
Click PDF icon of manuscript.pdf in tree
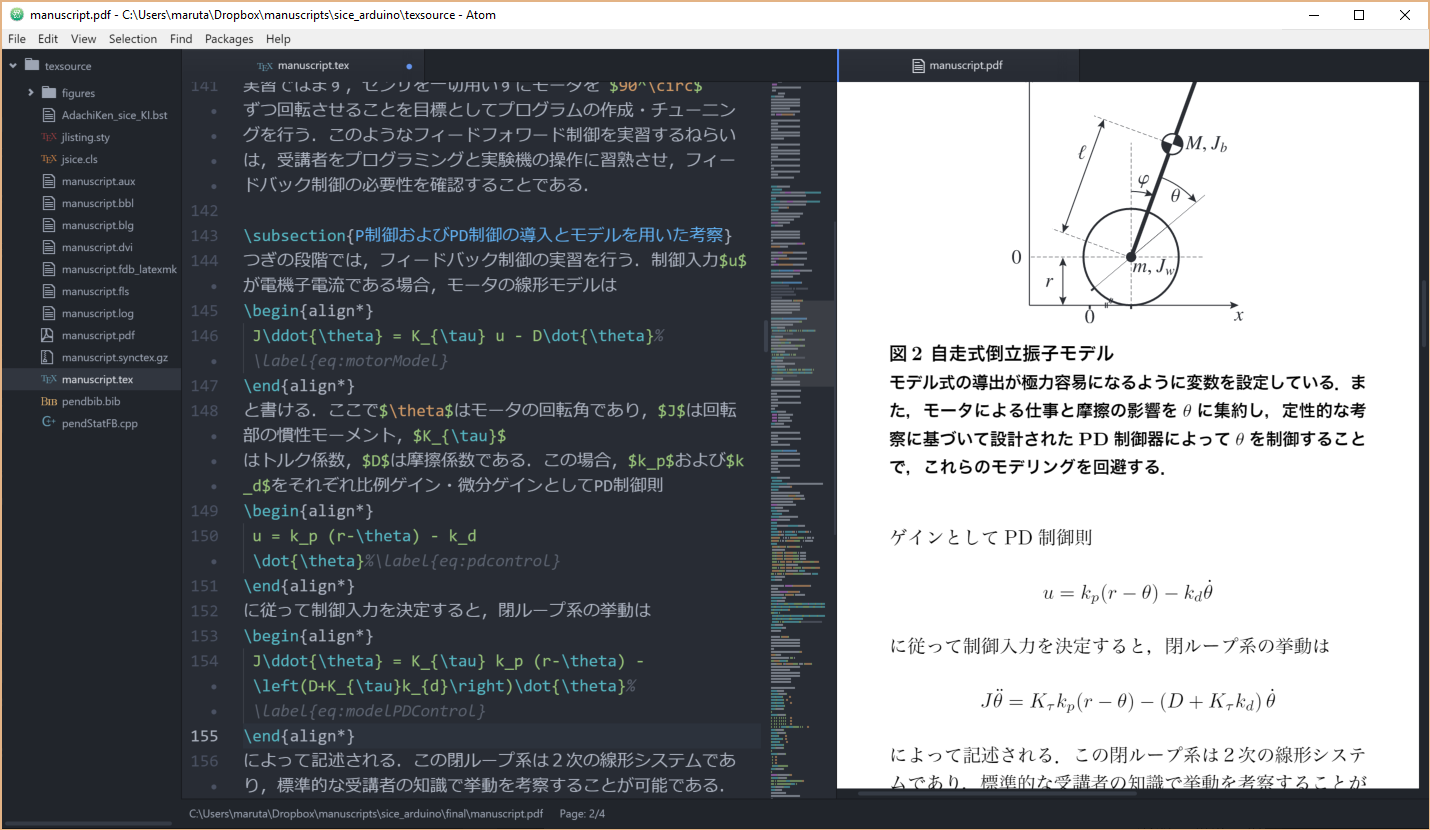pyautogui.click(x=48, y=335)
